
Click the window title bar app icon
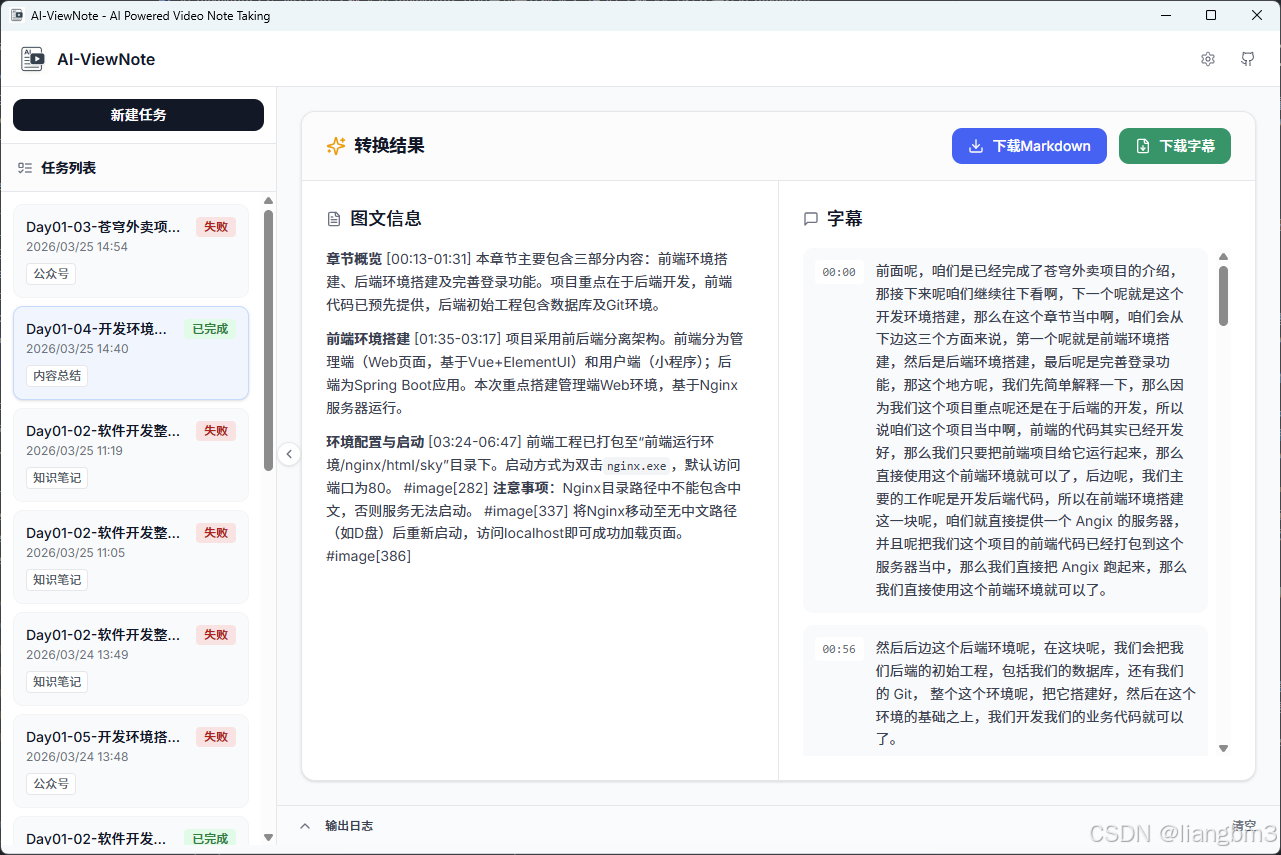pyautogui.click(x=16, y=15)
